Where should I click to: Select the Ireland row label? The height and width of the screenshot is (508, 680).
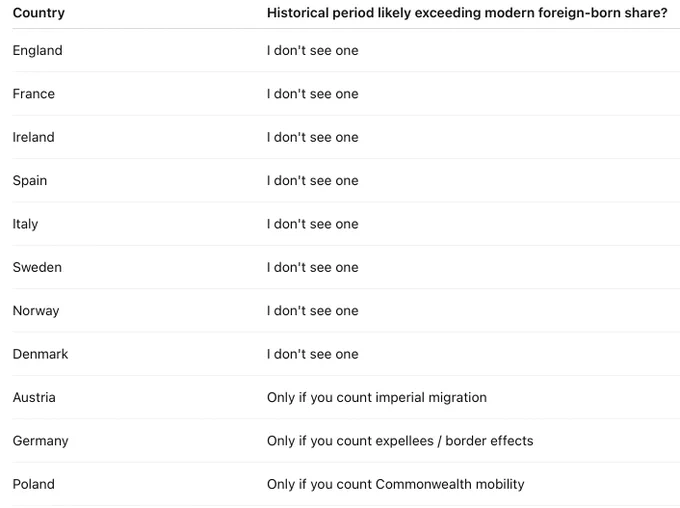coord(33,137)
